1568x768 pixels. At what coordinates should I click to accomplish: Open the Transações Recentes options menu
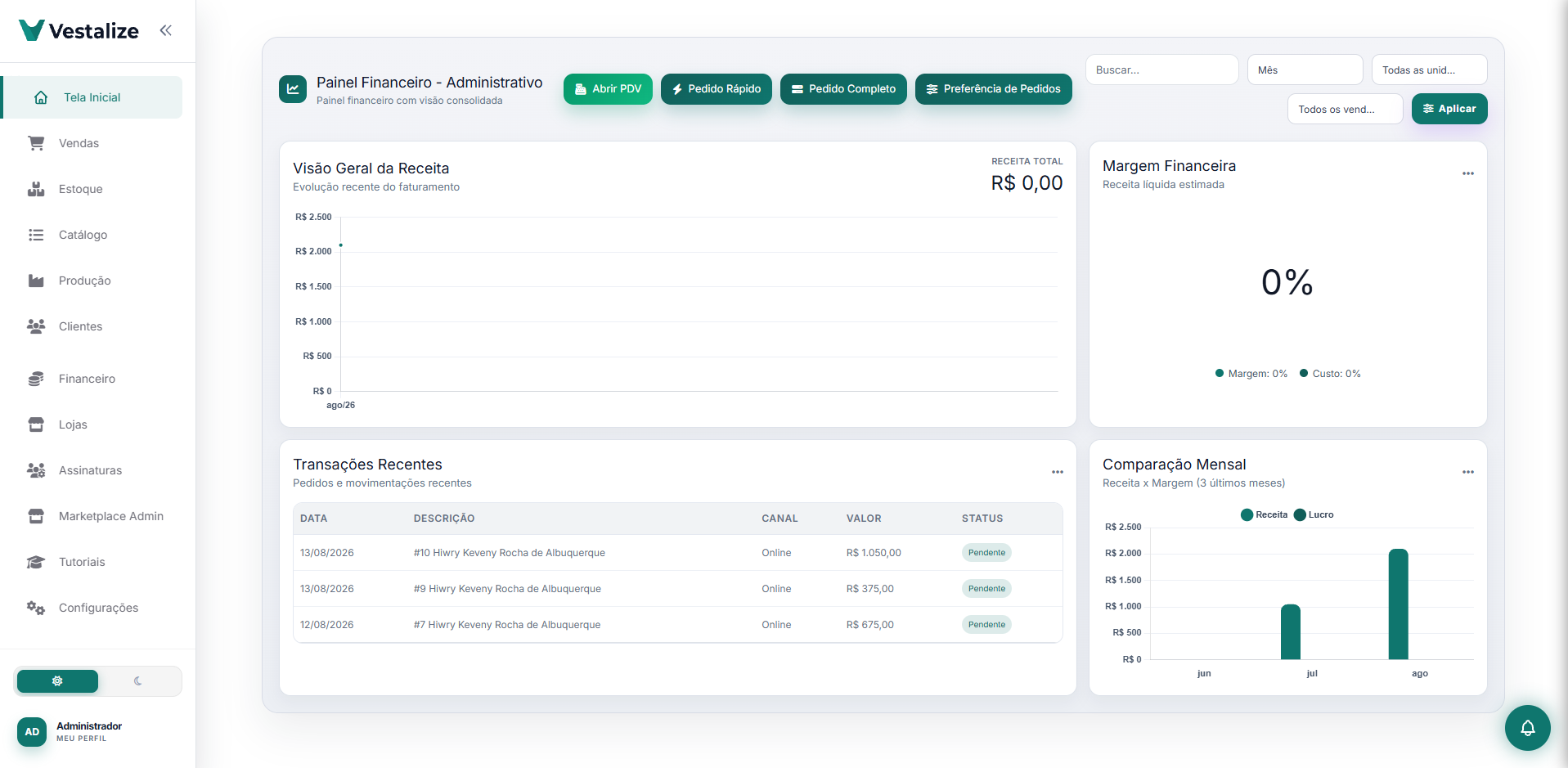point(1058,472)
